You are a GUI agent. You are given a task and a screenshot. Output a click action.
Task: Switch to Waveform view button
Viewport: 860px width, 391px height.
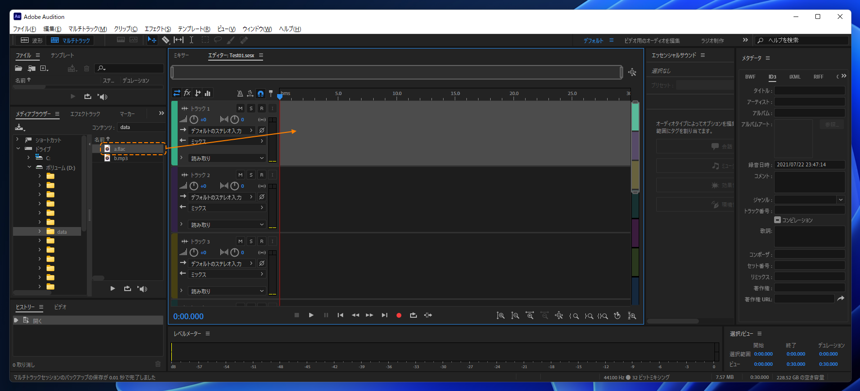(x=31, y=40)
